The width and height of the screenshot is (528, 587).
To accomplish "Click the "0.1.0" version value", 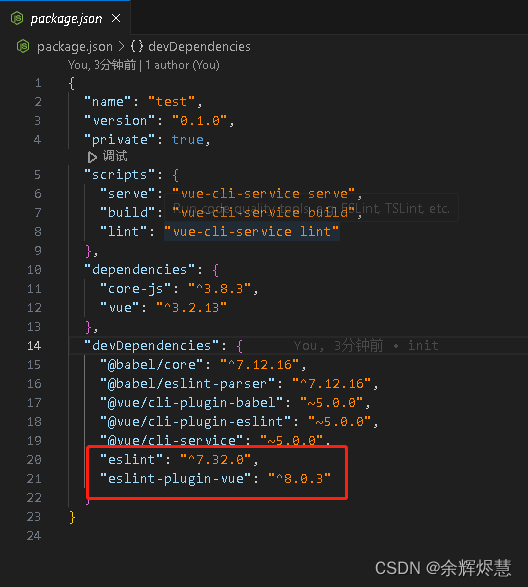I will click(199, 121).
